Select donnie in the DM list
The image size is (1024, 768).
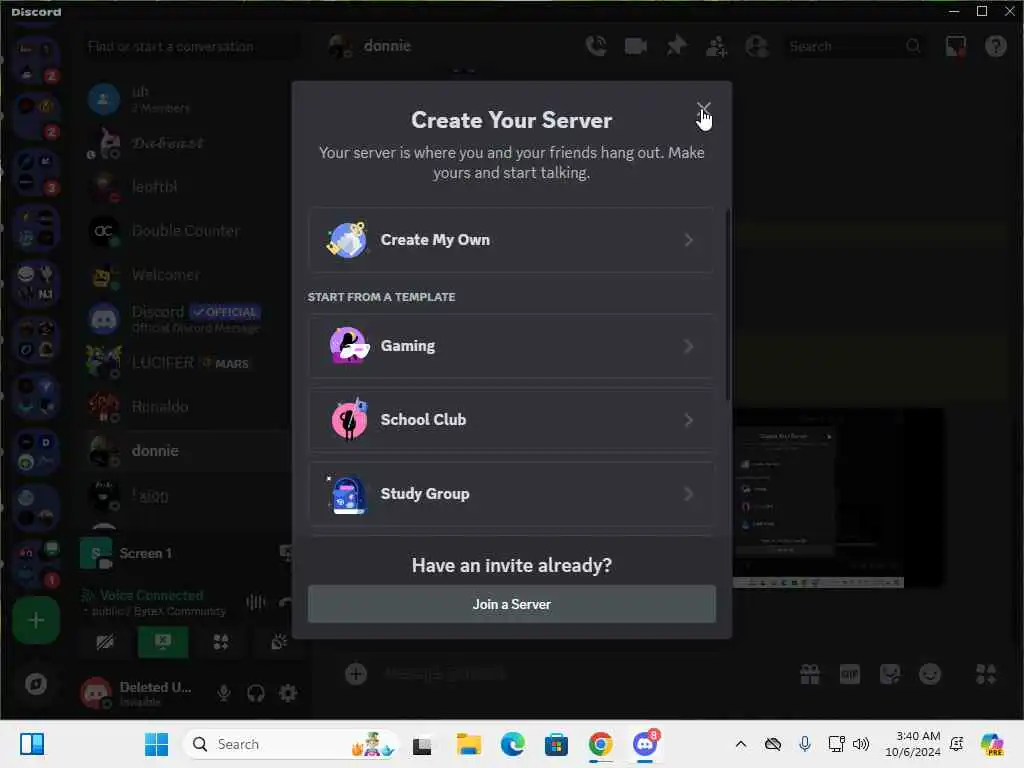pyautogui.click(x=186, y=451)
